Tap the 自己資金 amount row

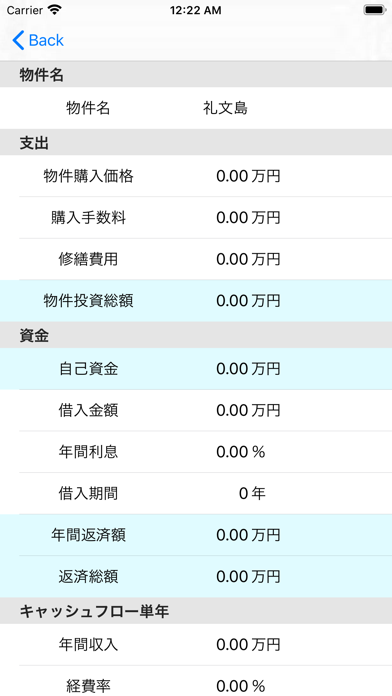tap(196, 369)
